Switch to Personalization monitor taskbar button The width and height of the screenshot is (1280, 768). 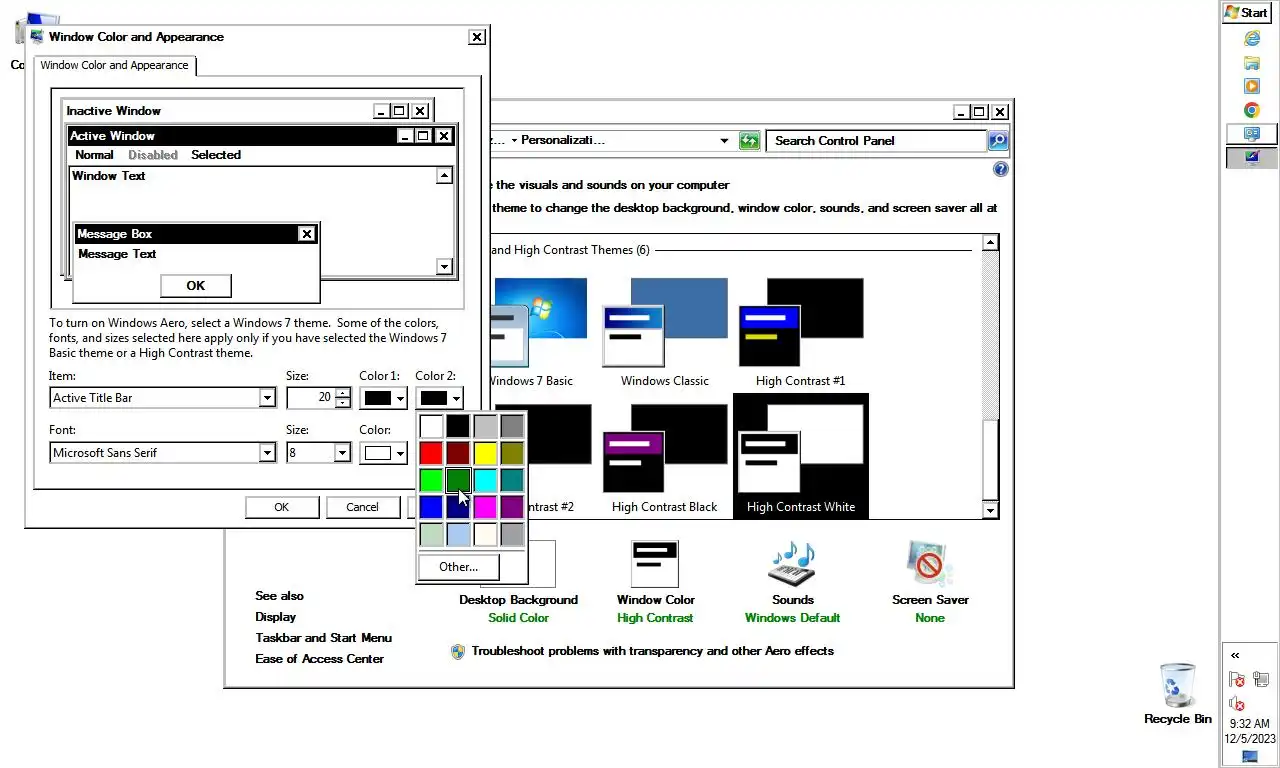point(1251,157)
